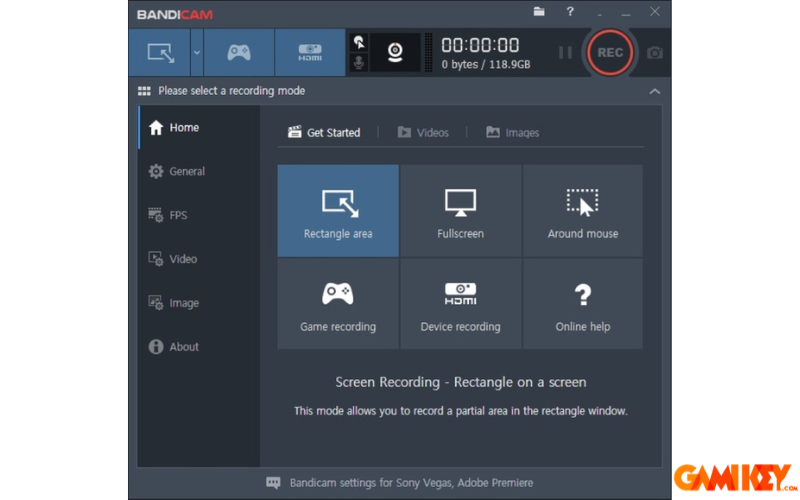This screenshot has width=800, height=500.
Task: Open the About section in sidebar
Action: (199, 347)
